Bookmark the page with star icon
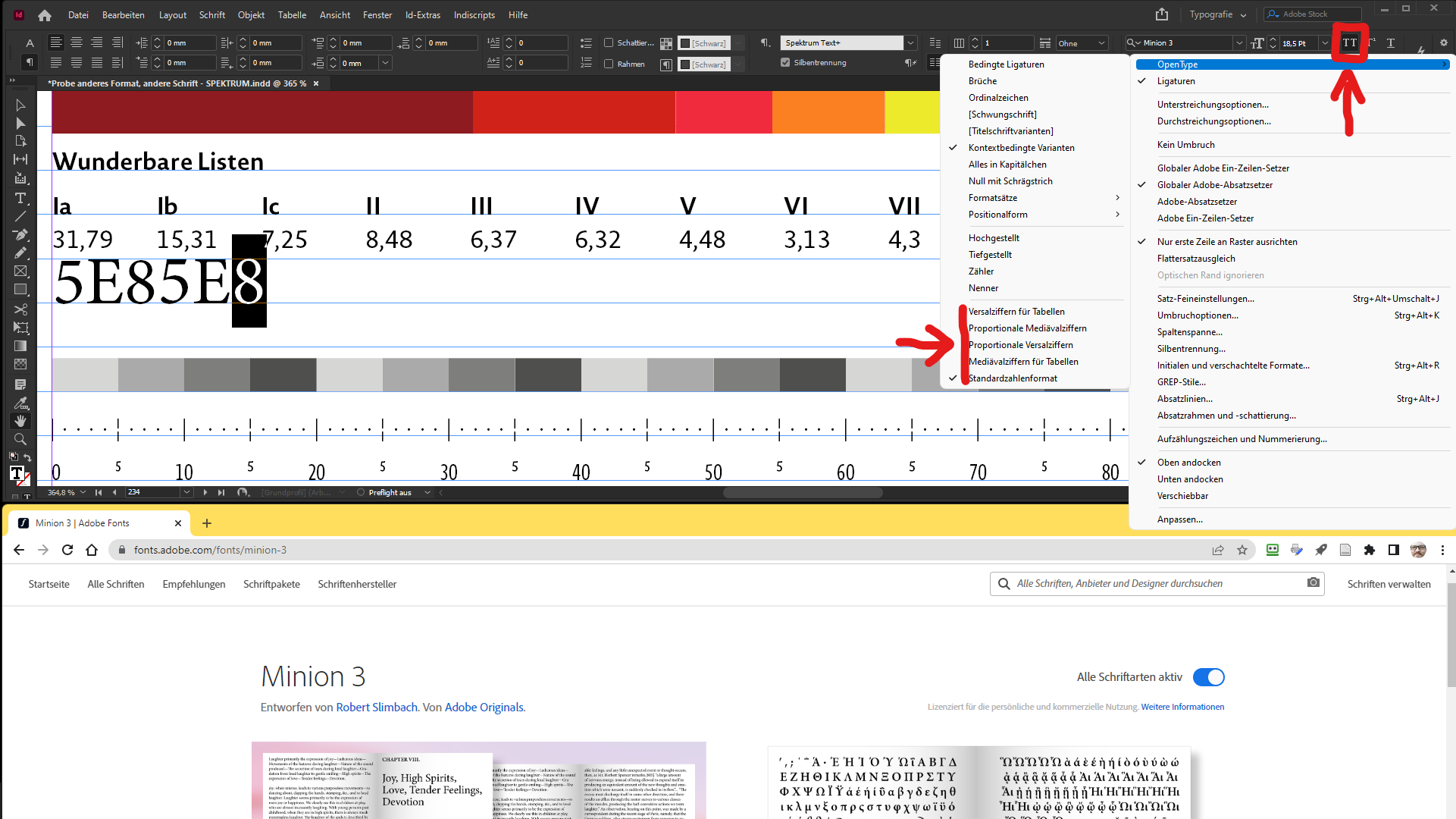The width and height of the screenshot is (1456, 819). (1242, 550)
